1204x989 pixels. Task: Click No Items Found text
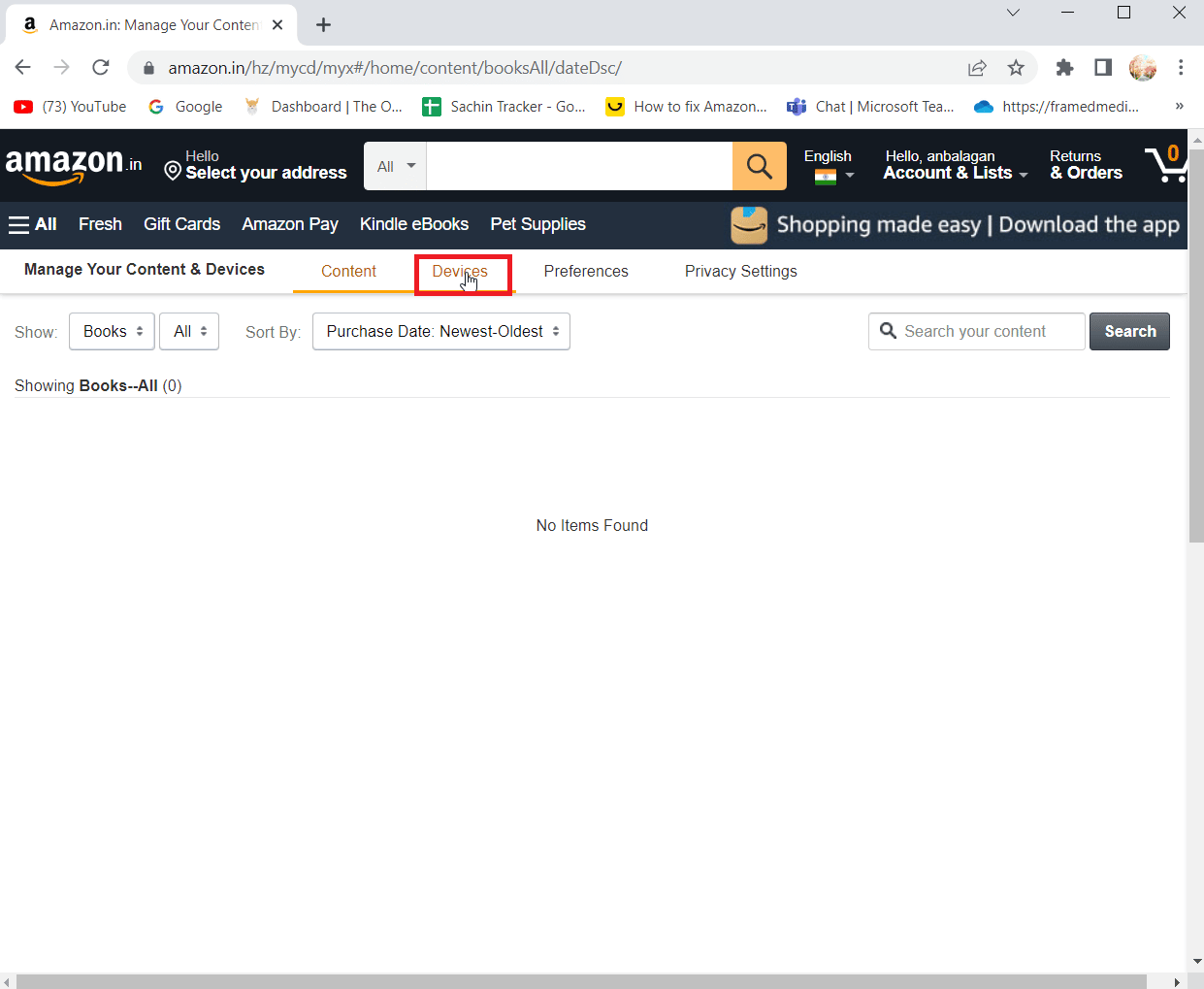point(592,525)
